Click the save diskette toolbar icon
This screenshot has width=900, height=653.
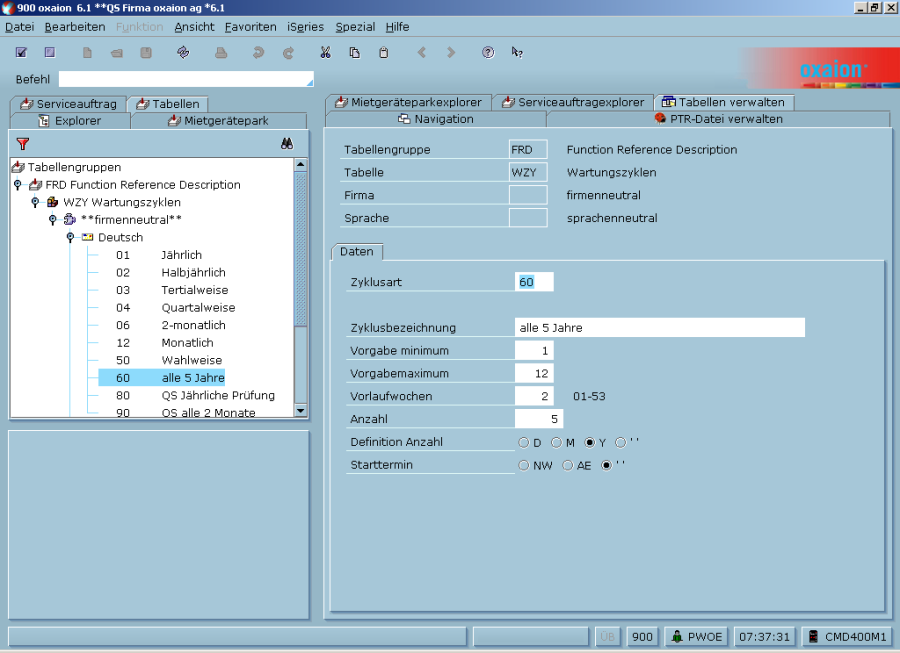click(x=146, y=53)
